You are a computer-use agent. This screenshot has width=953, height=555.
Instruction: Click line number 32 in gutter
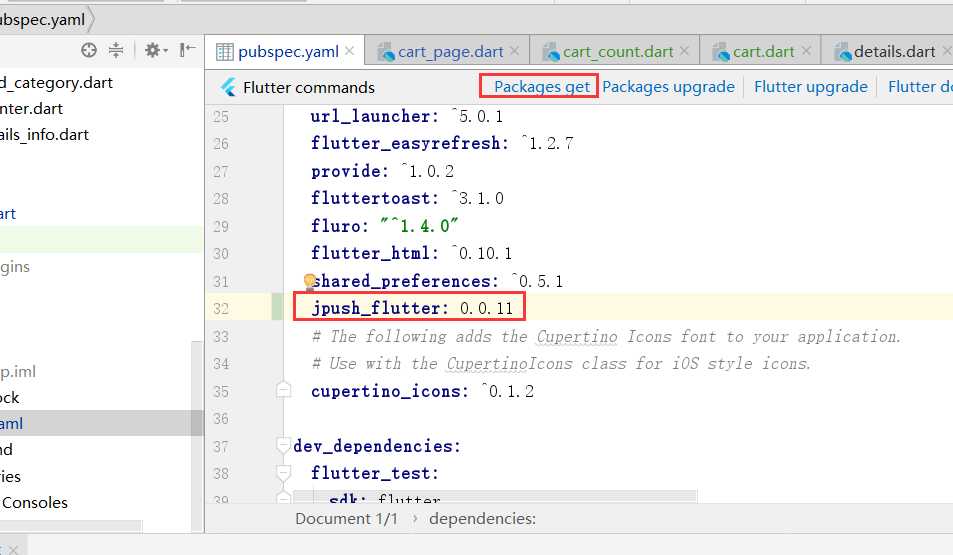pyautogui.click(x=221, y=309)
